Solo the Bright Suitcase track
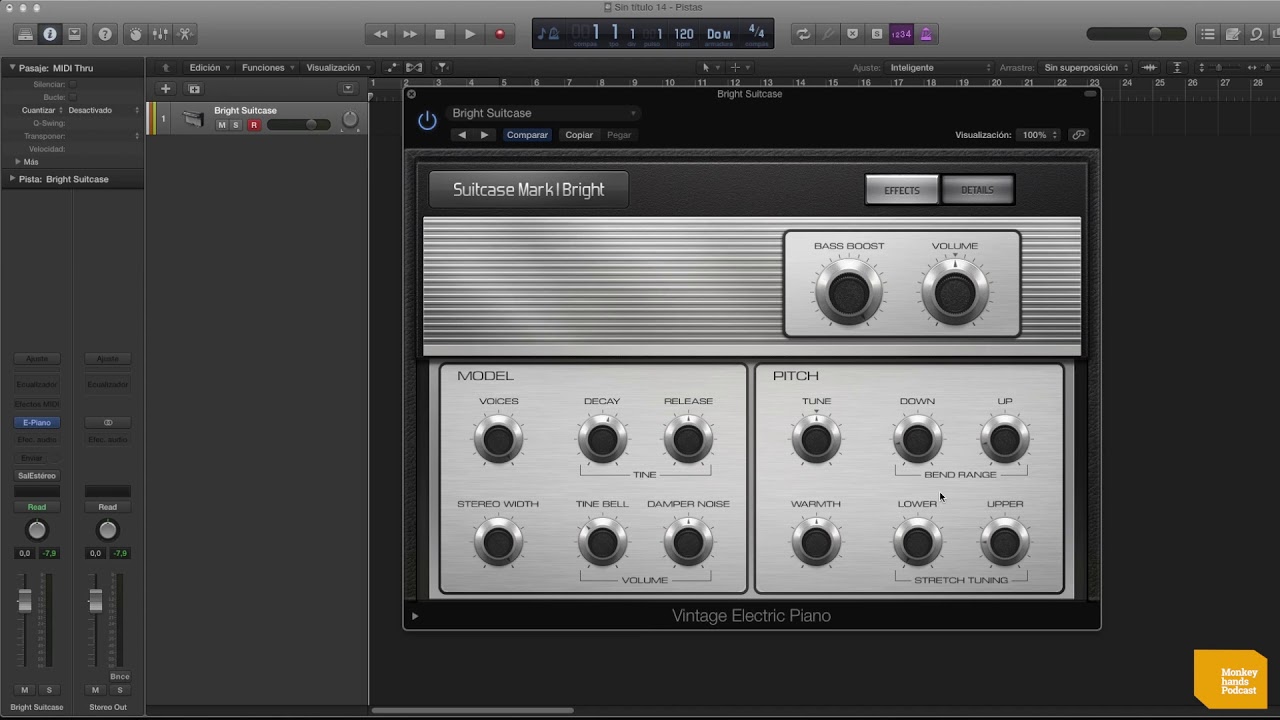 (x=236, y=125)
